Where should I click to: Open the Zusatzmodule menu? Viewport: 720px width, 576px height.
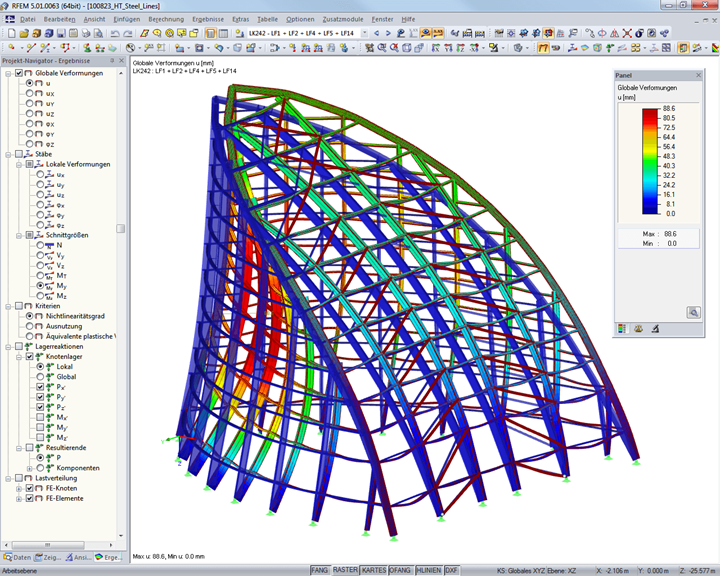tap(343, 19)
